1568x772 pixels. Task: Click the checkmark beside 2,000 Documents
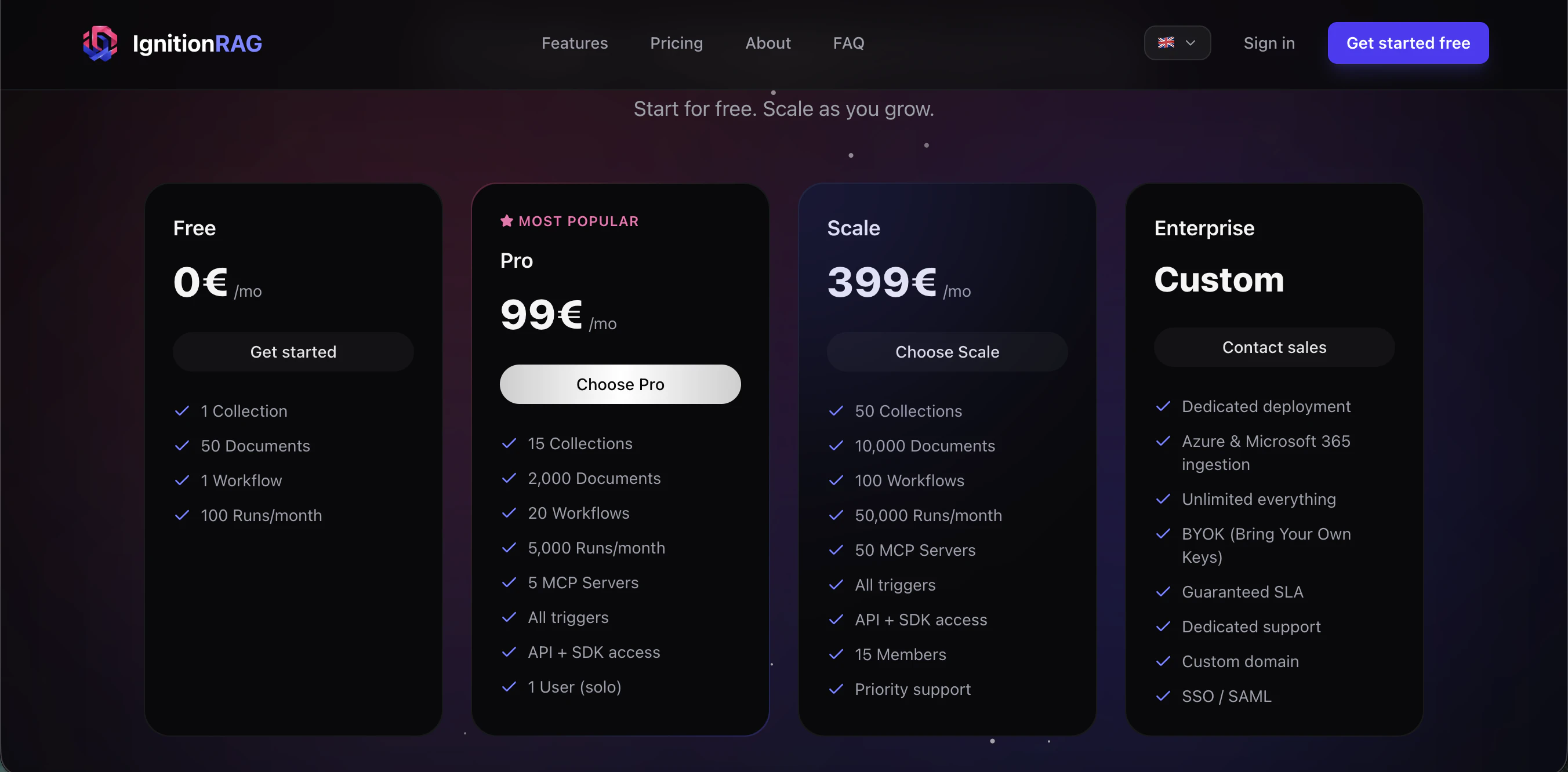(510, 479)
